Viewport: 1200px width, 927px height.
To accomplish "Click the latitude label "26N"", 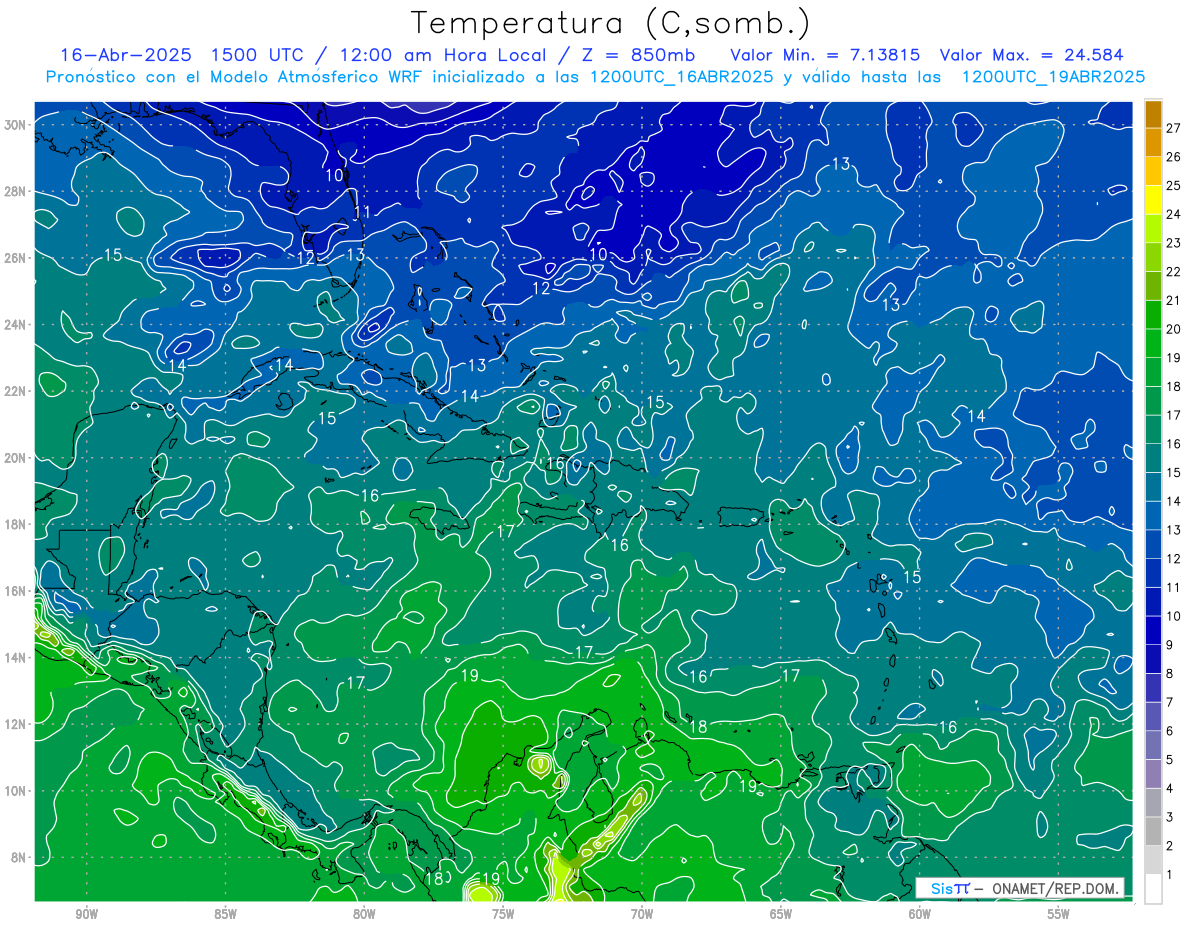I will coord(15,258).
